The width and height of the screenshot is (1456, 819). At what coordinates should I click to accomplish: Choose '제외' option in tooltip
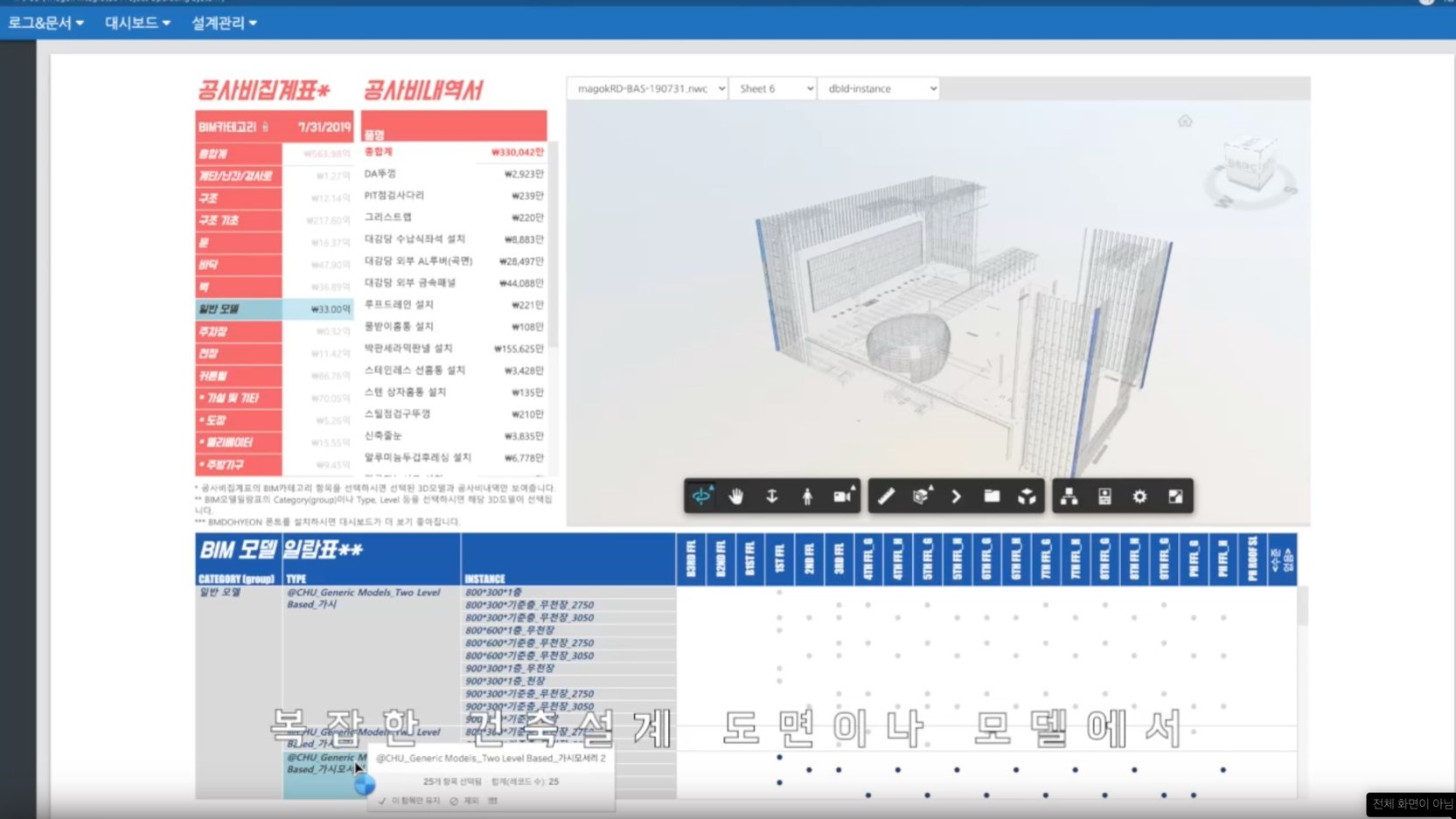coord(465,801)
